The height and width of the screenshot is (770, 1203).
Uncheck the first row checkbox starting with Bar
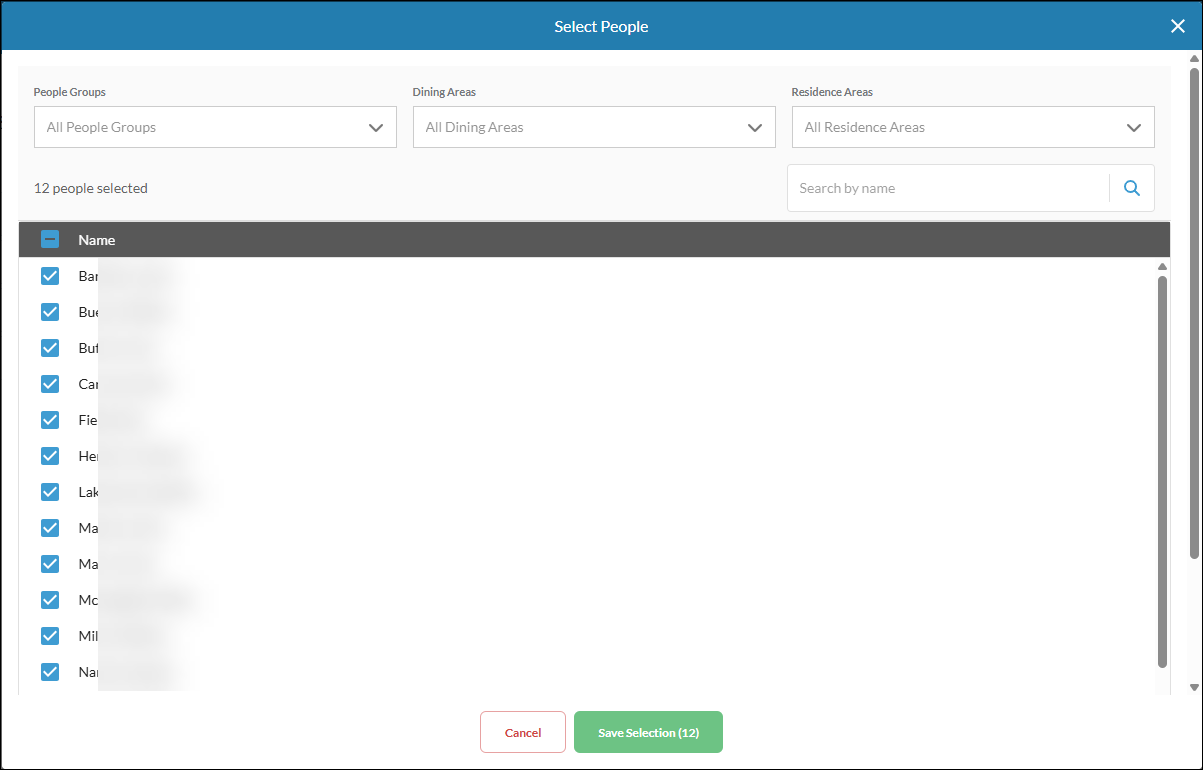[50, 276]
